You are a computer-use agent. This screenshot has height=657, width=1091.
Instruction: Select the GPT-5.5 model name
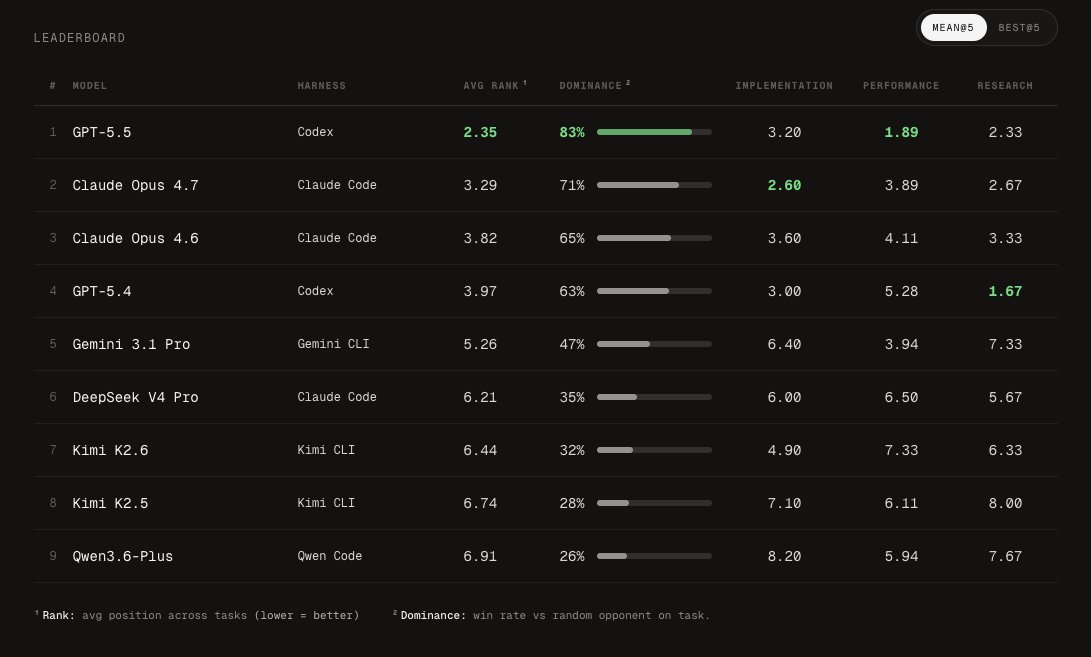tap(102, 132)
